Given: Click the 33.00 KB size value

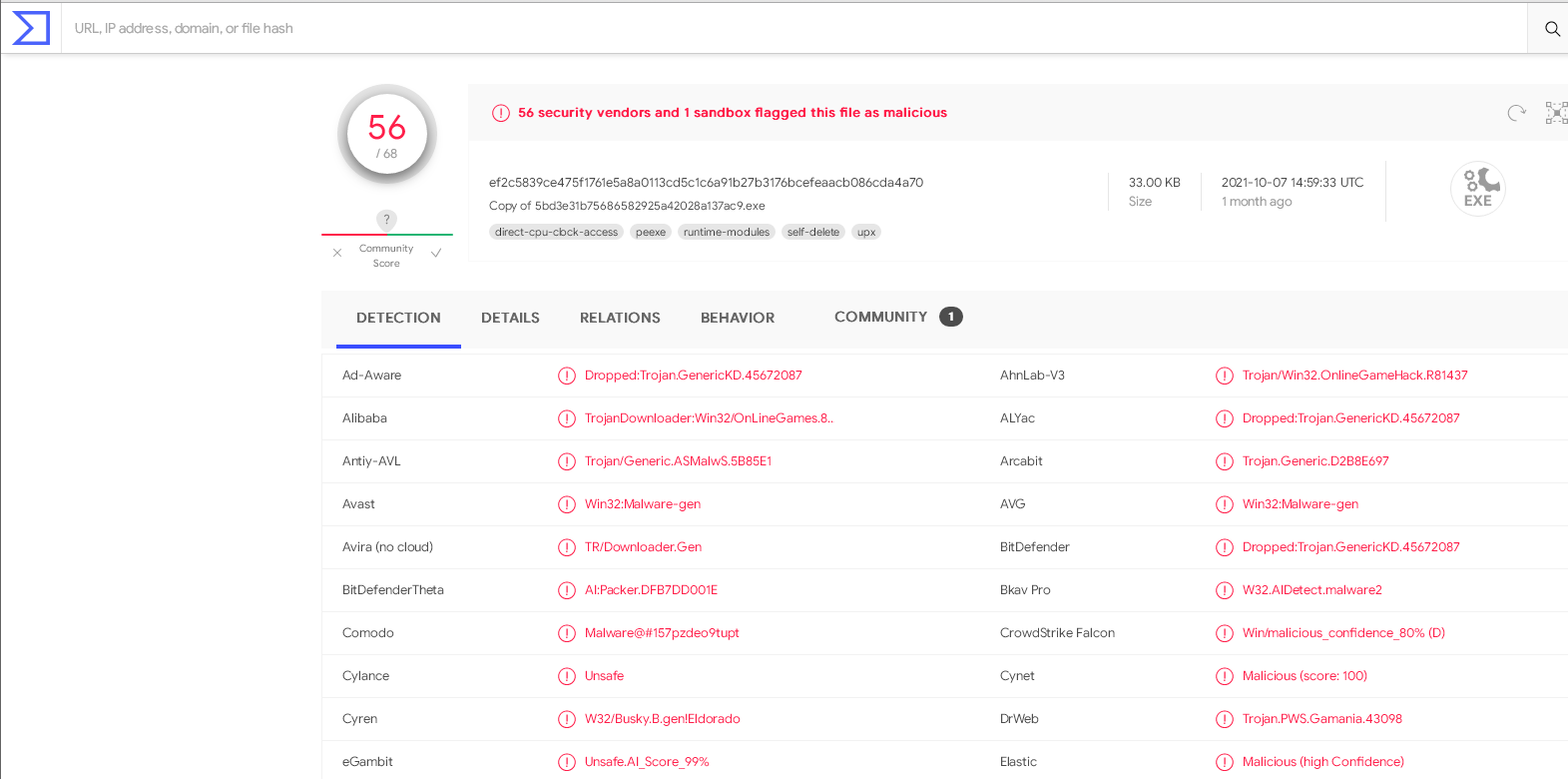Looking at the screenshot, I should tap(1155, 183).
